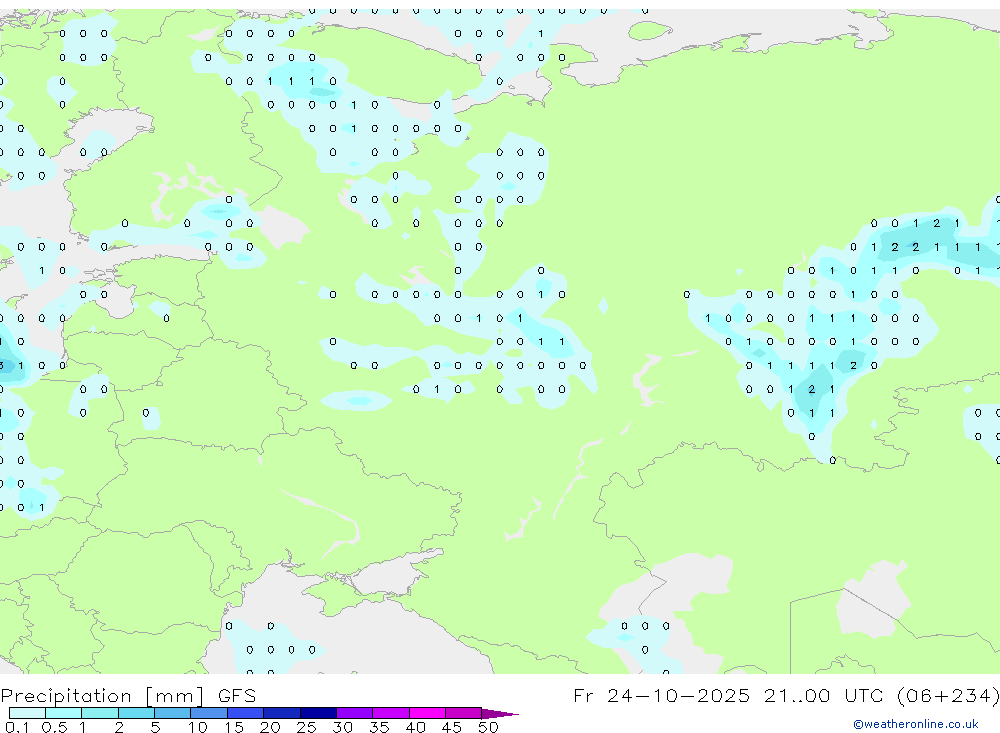Screen dimensions: 1000x733
Task: Click the '50' legend label
Action: pyautogui.click(x=488, y=727)
